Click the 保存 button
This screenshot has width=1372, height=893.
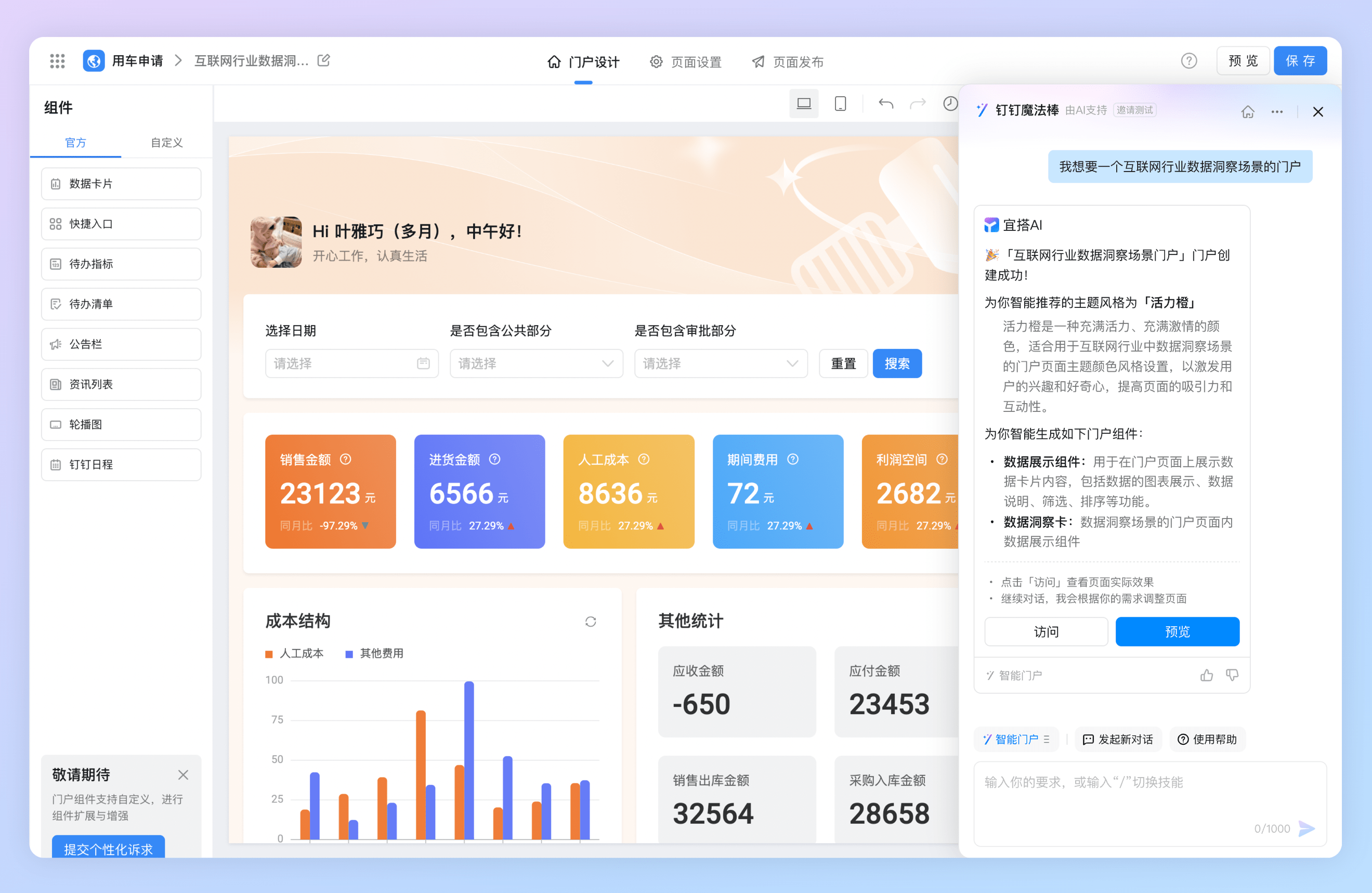pos(1300,61)
